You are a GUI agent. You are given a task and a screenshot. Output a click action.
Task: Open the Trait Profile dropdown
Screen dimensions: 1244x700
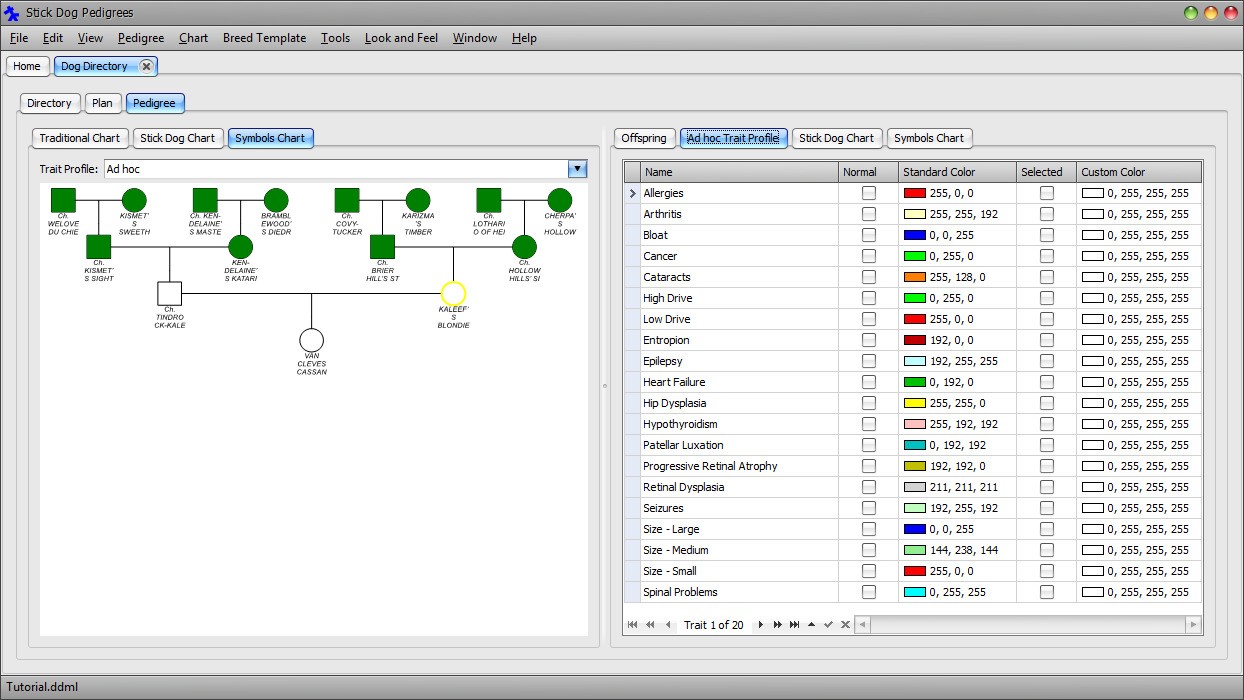(x=577, y=170)
